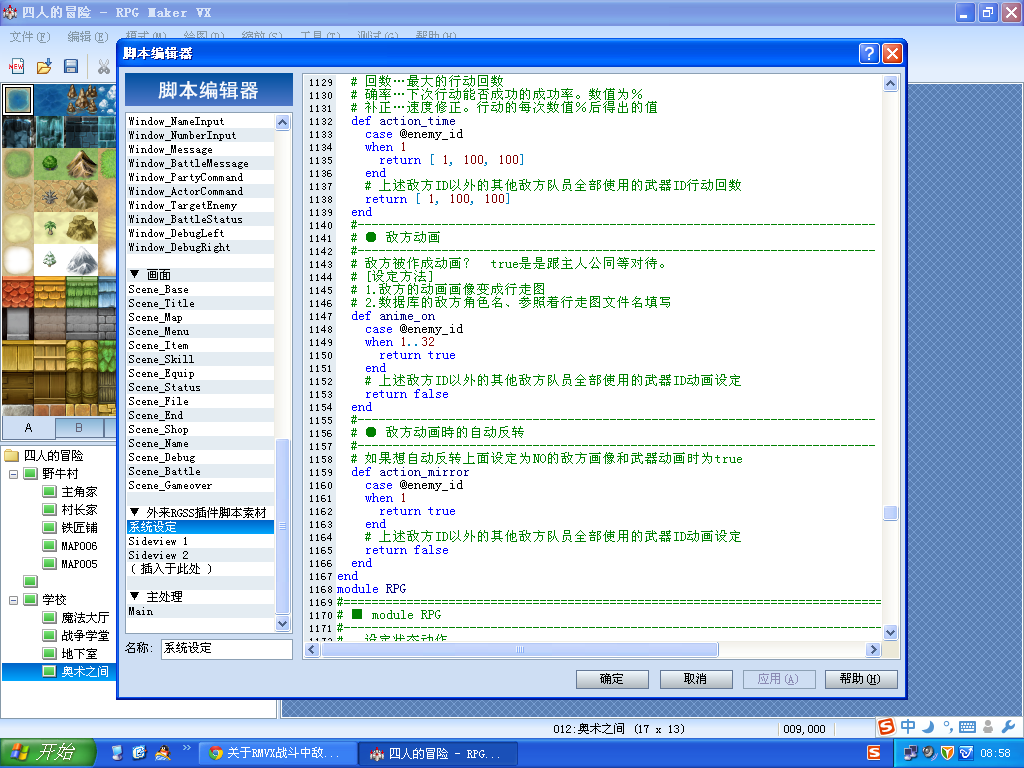The width and height of the screenshot is (1024, 768).
Task: Save the project using the floppy disk icon
Action: pyautogui.click(x=71, y=66)
